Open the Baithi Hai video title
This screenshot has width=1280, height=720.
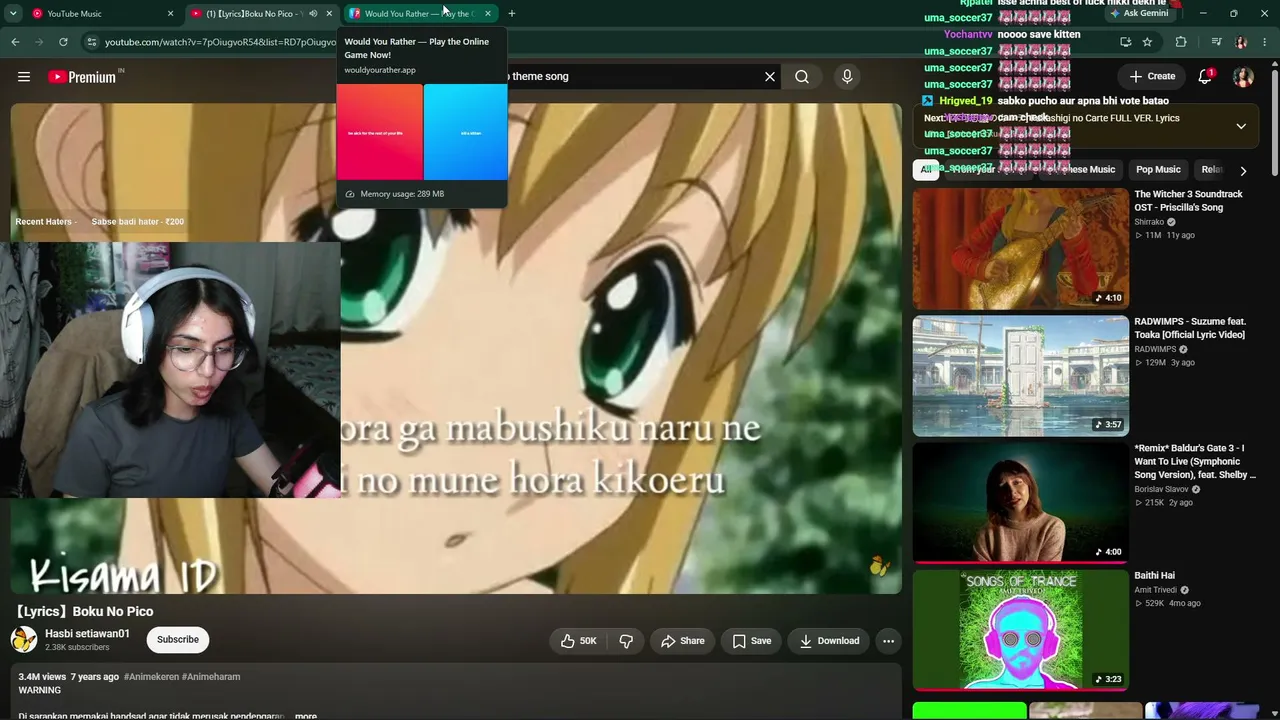click(1154, 576)
